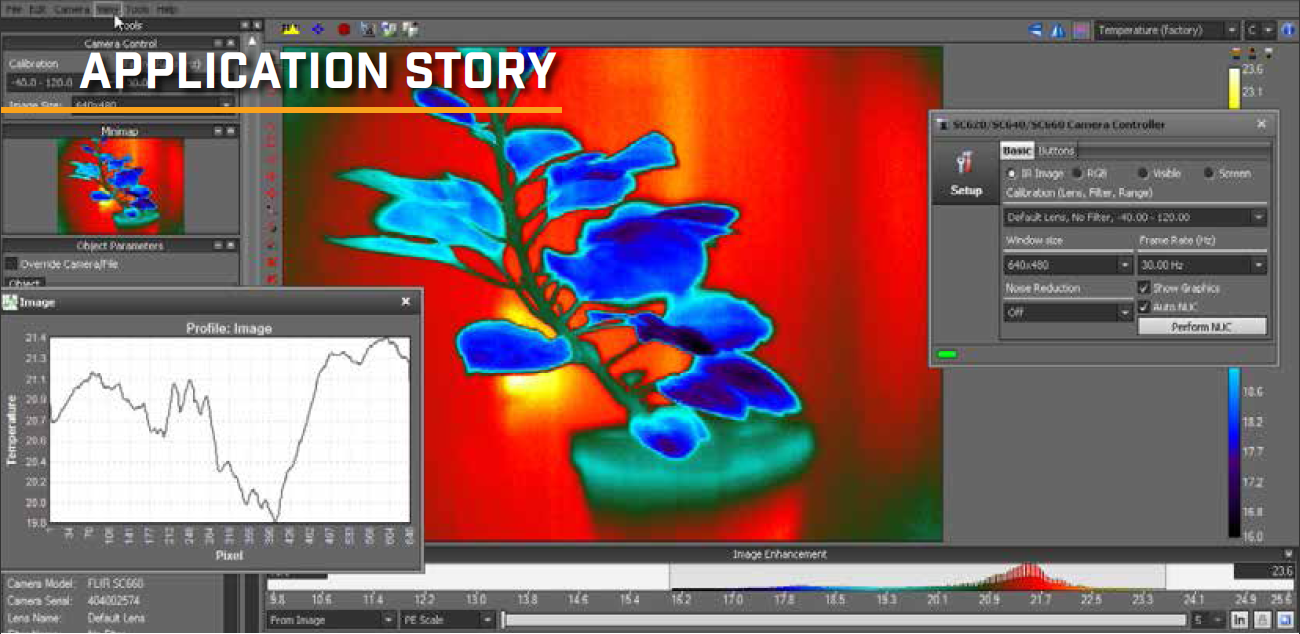
Task: Enable Override Camera/File checkbox
Action: [x=11, y=264]
